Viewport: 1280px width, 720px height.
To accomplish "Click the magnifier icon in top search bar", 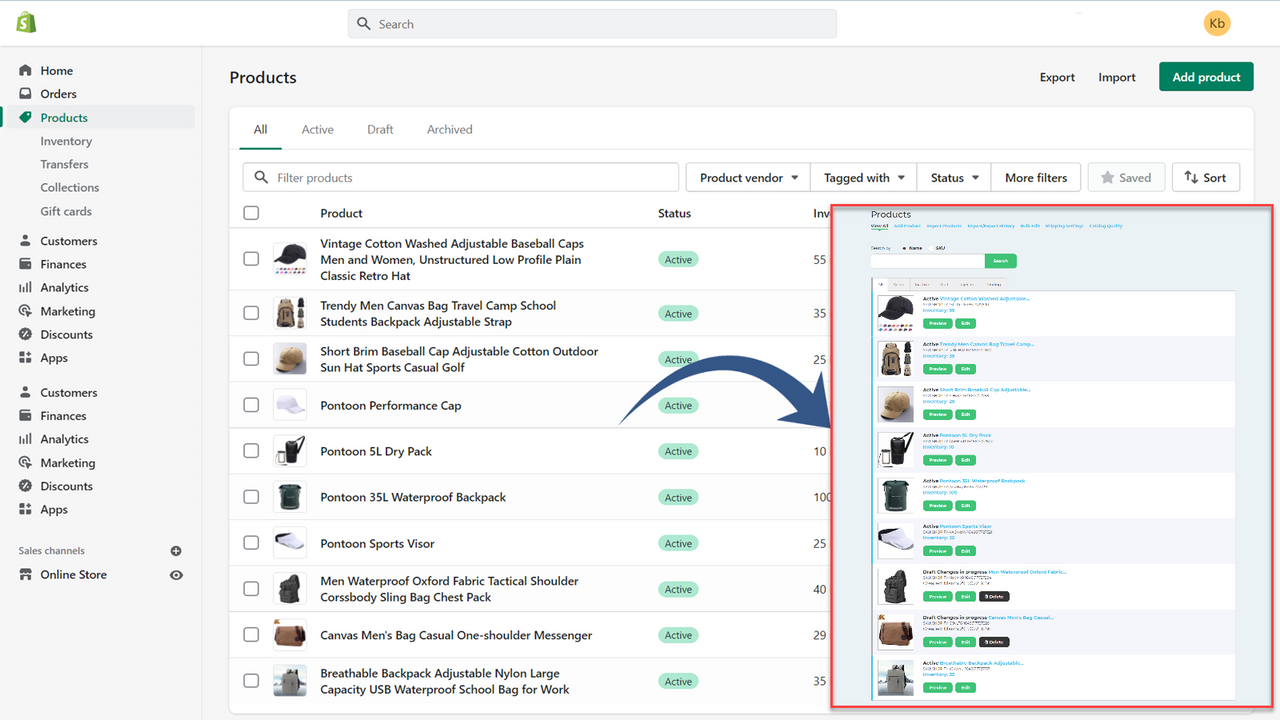I will click(x=364, y=24).
